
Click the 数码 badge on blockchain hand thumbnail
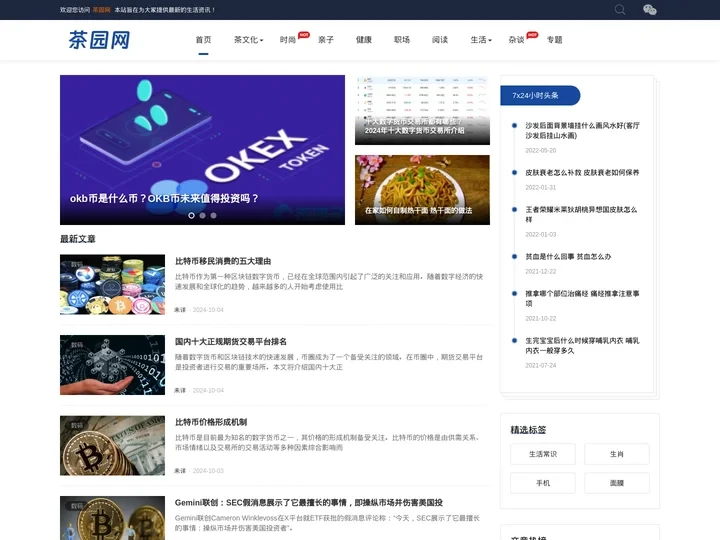click(77, 344)
